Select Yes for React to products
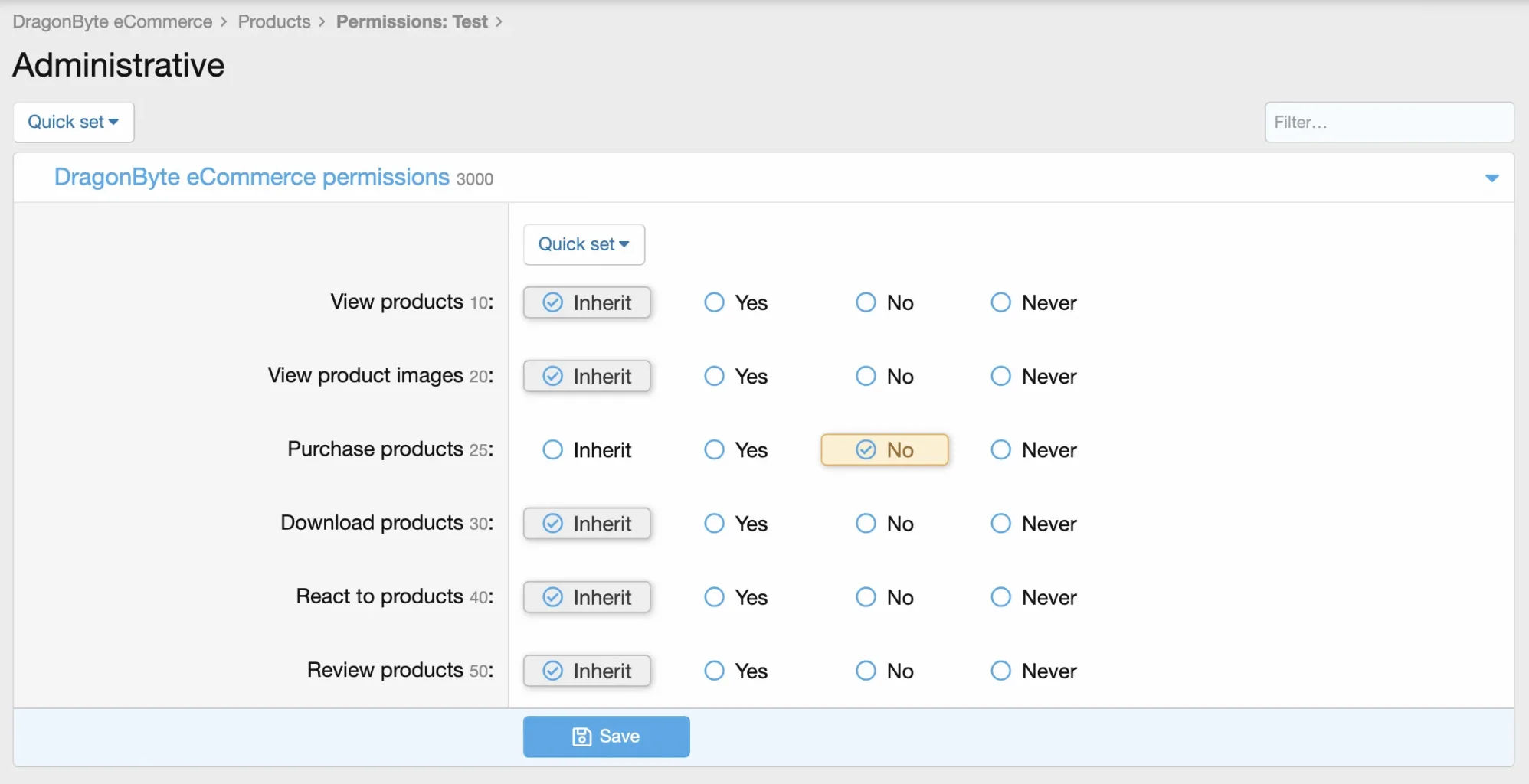Screen dimensions: 1529x784 point(736,597)
